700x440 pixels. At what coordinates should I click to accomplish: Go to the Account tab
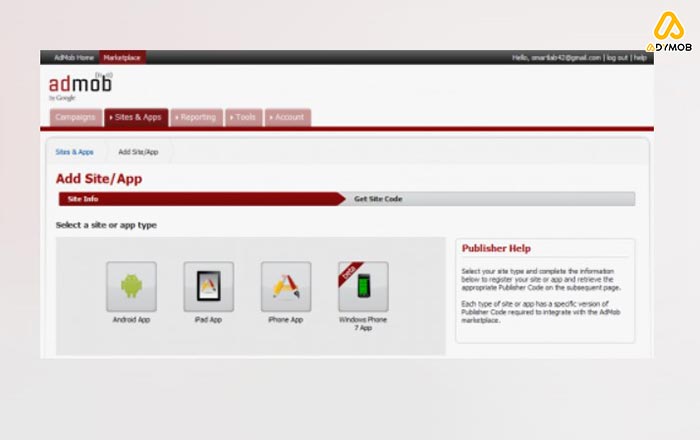pyautogui.click(x=288, y=117)
